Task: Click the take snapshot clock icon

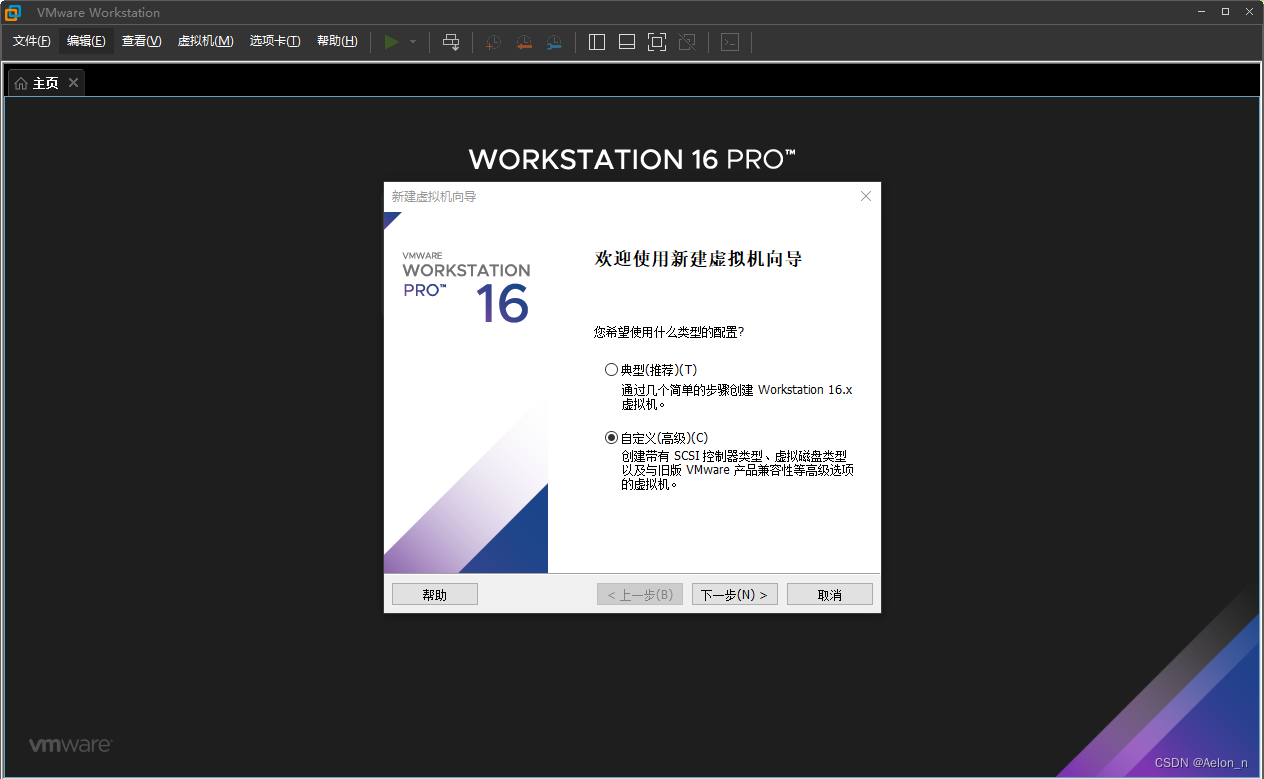Action: tap(492, 42)
